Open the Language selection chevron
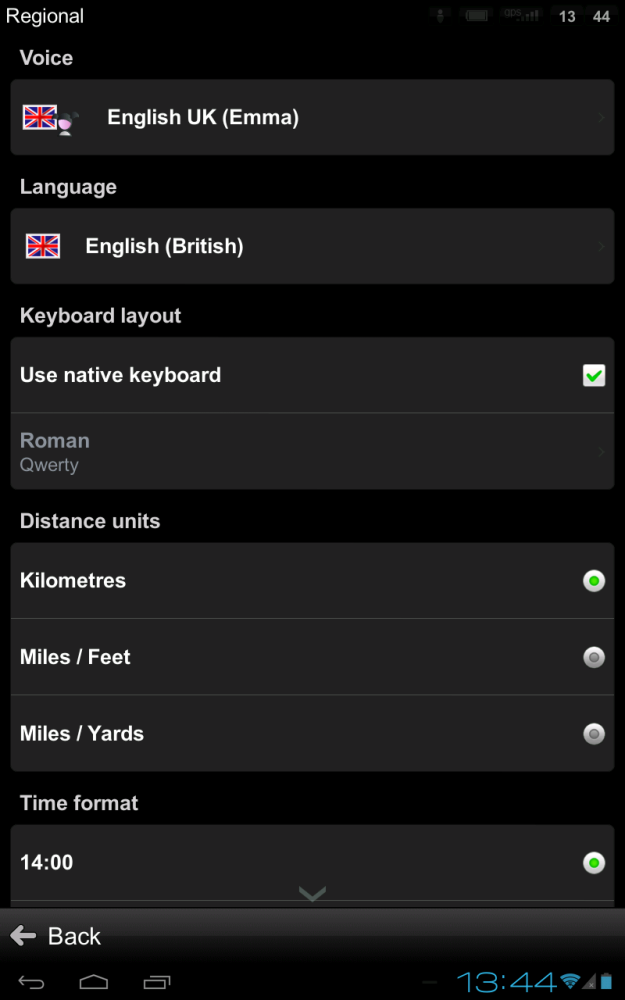The height and width of the screenshot is (1000, 625). click(601, 246)
